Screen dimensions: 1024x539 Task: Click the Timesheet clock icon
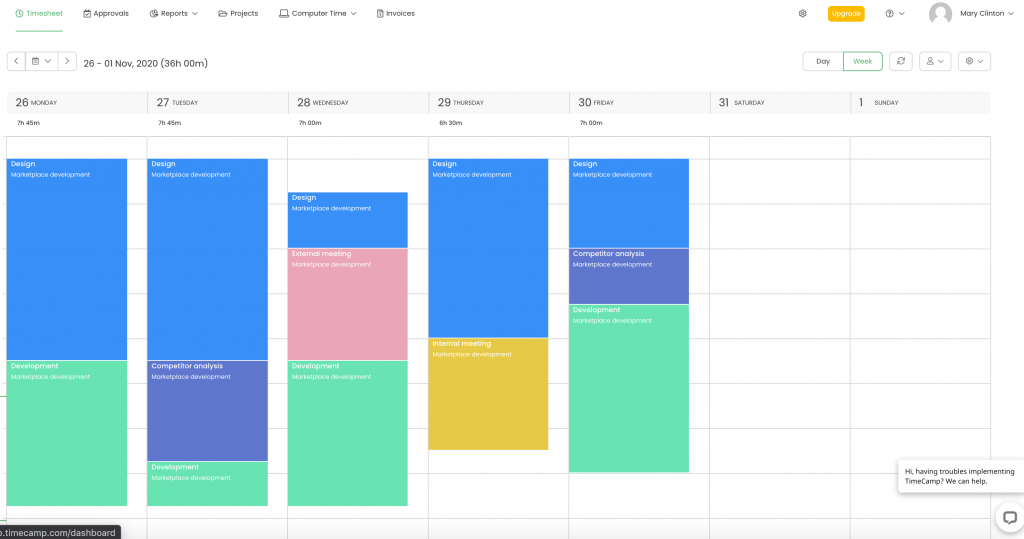pyautogui.click(x=20, y=14)
